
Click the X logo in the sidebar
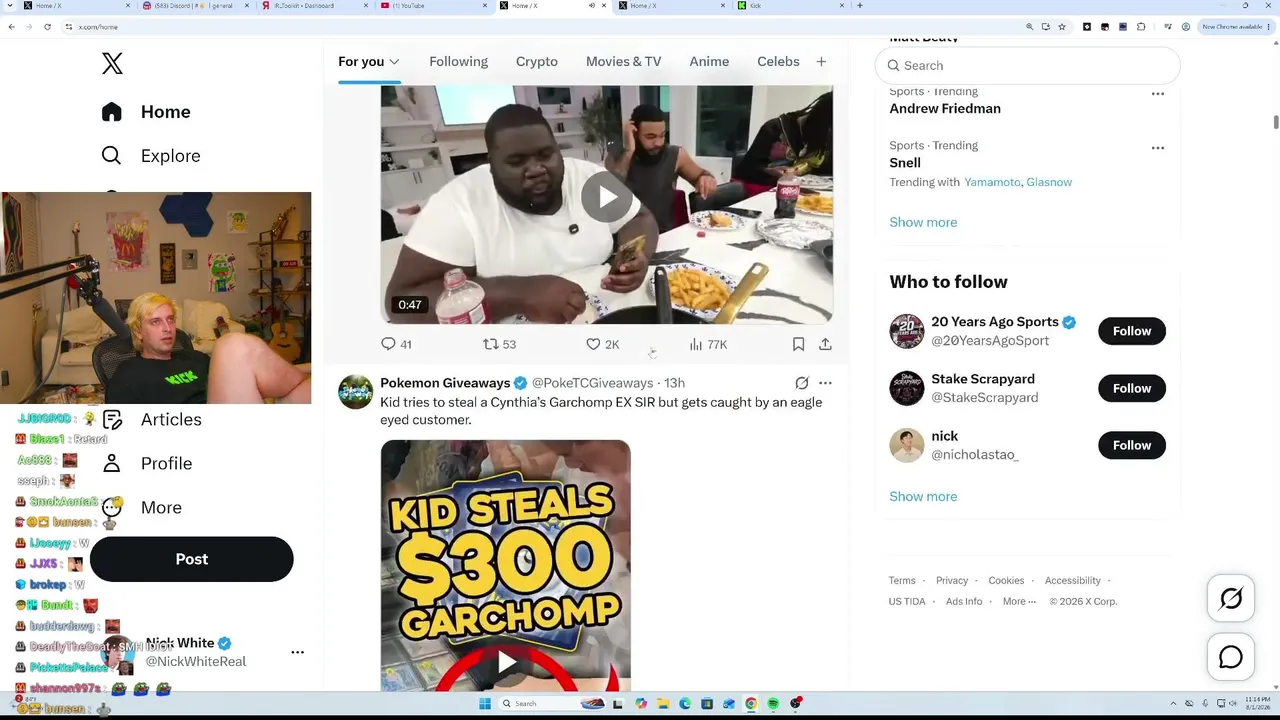(x=112, y=63)
